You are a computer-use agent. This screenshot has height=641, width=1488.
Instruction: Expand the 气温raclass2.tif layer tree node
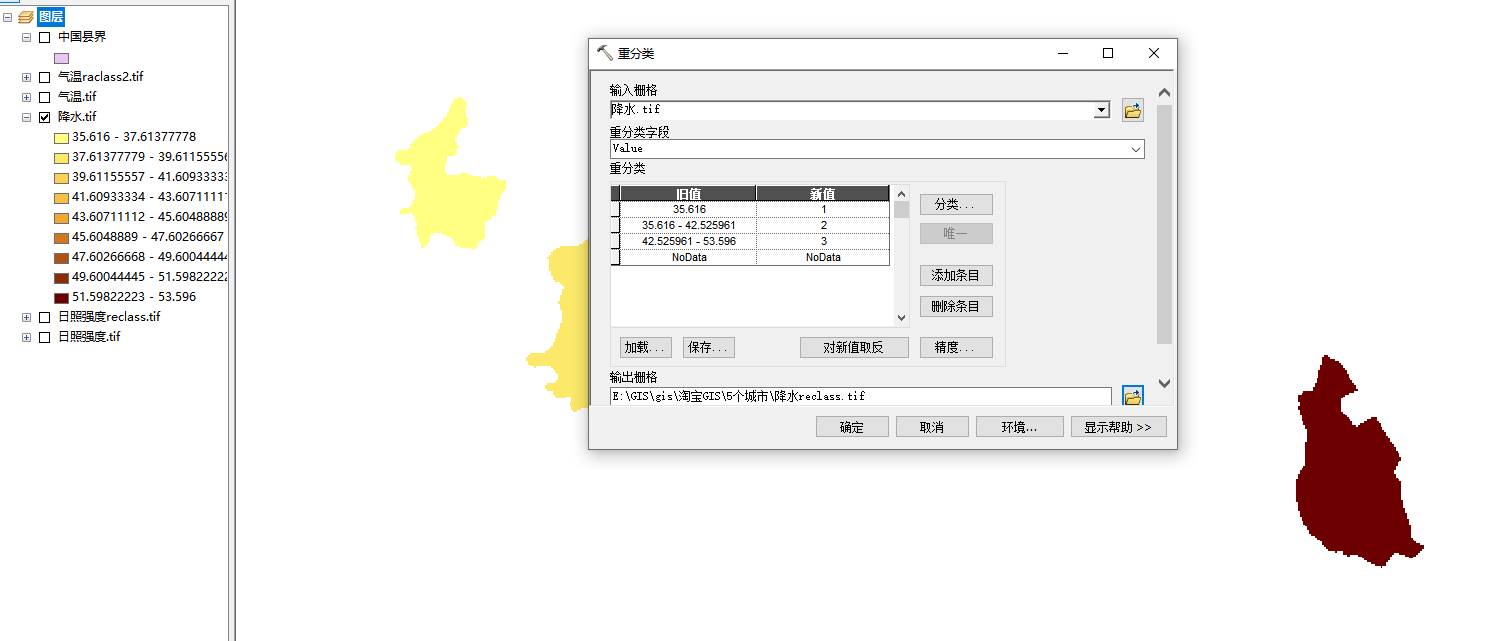tap(26, 77)
